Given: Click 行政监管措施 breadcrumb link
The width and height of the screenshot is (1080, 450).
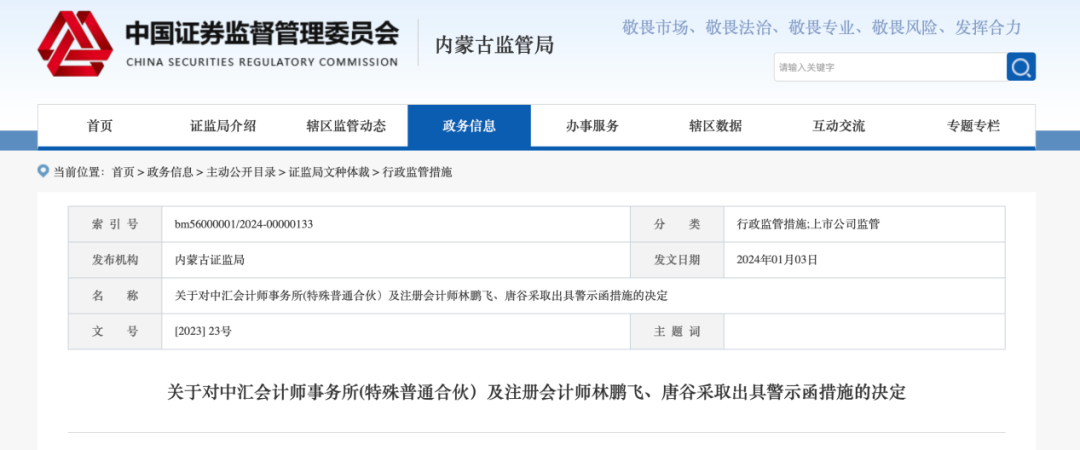Looking at the screenshot, I should point(417,172).
